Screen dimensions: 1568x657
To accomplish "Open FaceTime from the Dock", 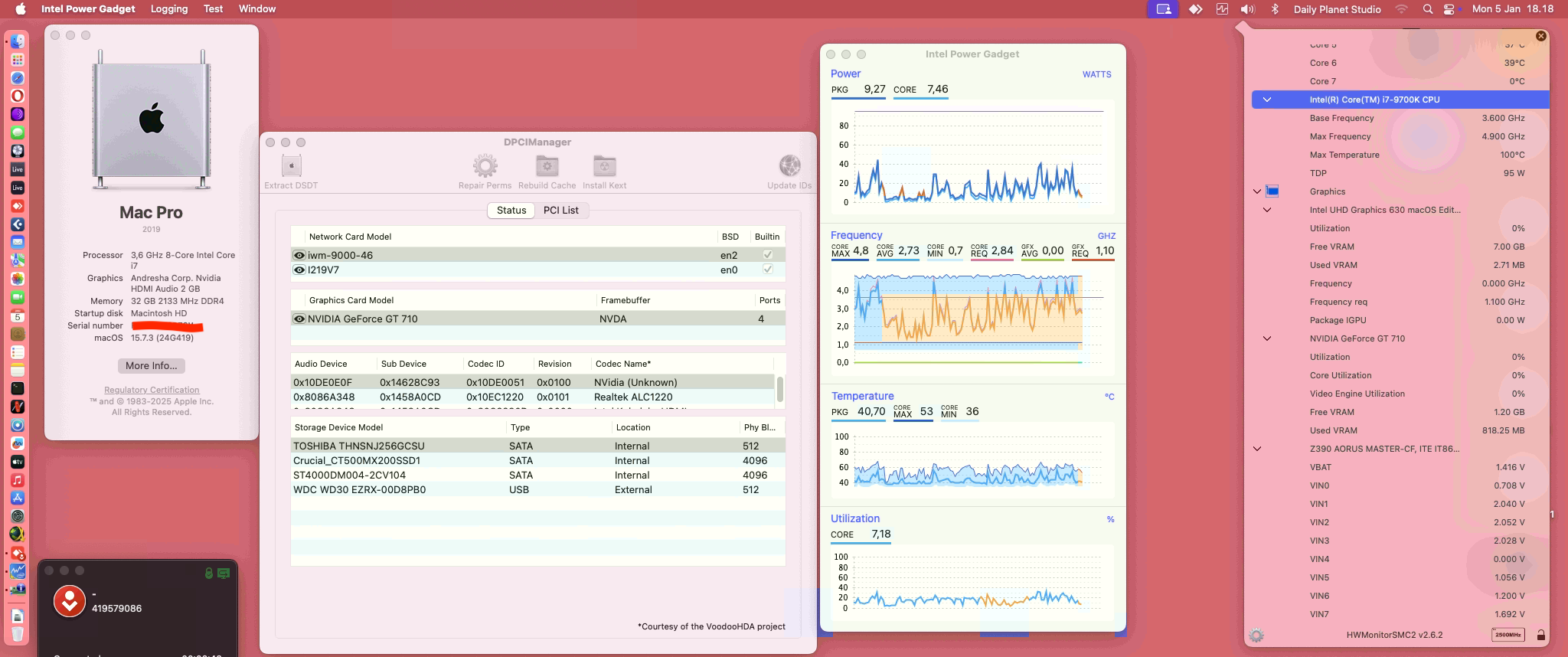I will pyautogui.click(x=17, y=297).
